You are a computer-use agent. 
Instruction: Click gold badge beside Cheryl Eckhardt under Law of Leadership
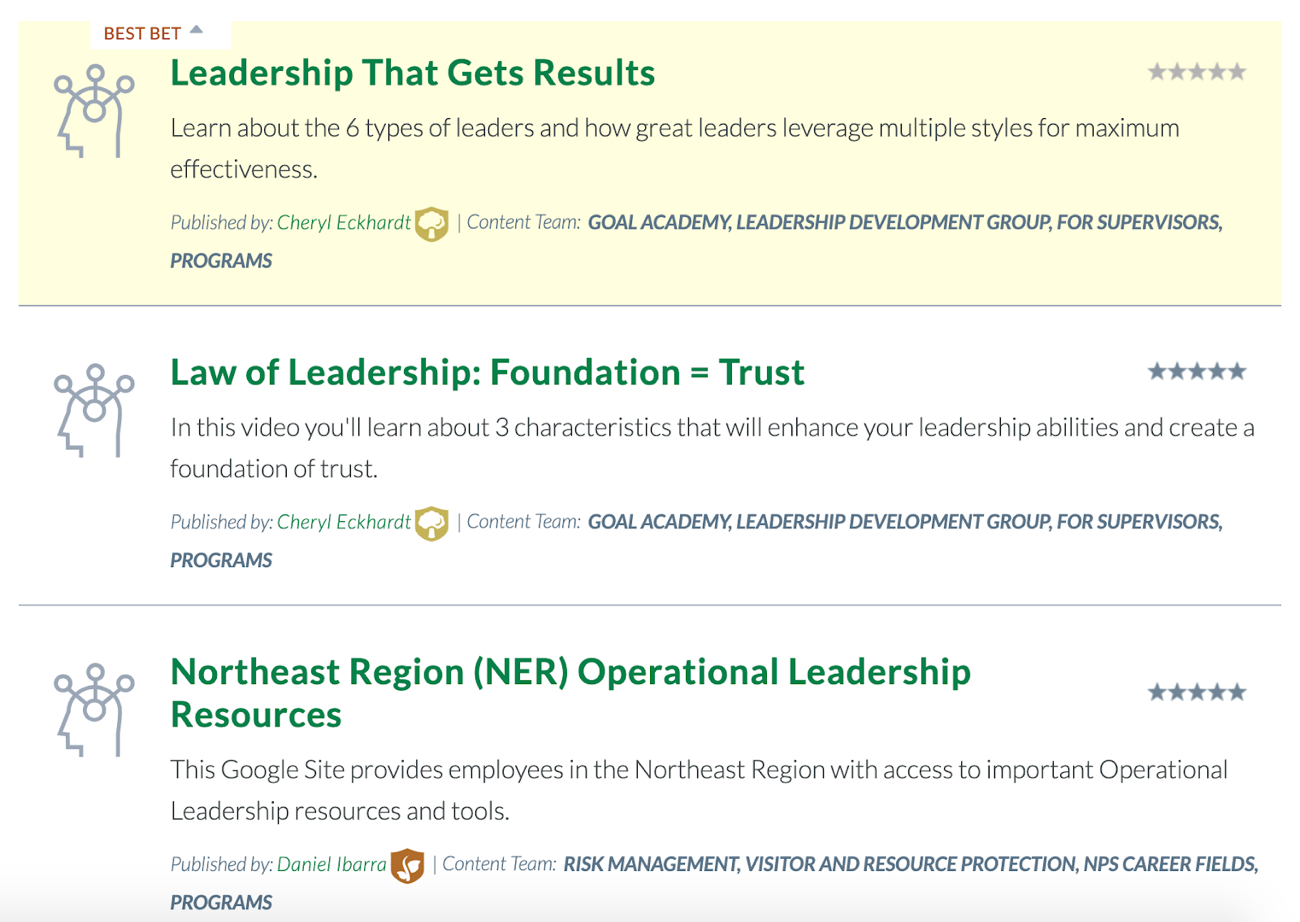tap(432, 522)
